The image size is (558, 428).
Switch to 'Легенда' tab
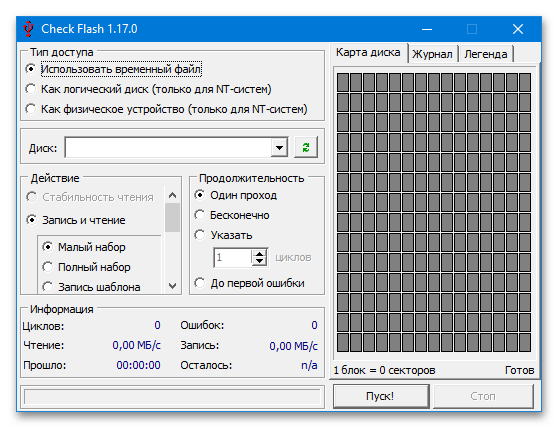[486, 54]
